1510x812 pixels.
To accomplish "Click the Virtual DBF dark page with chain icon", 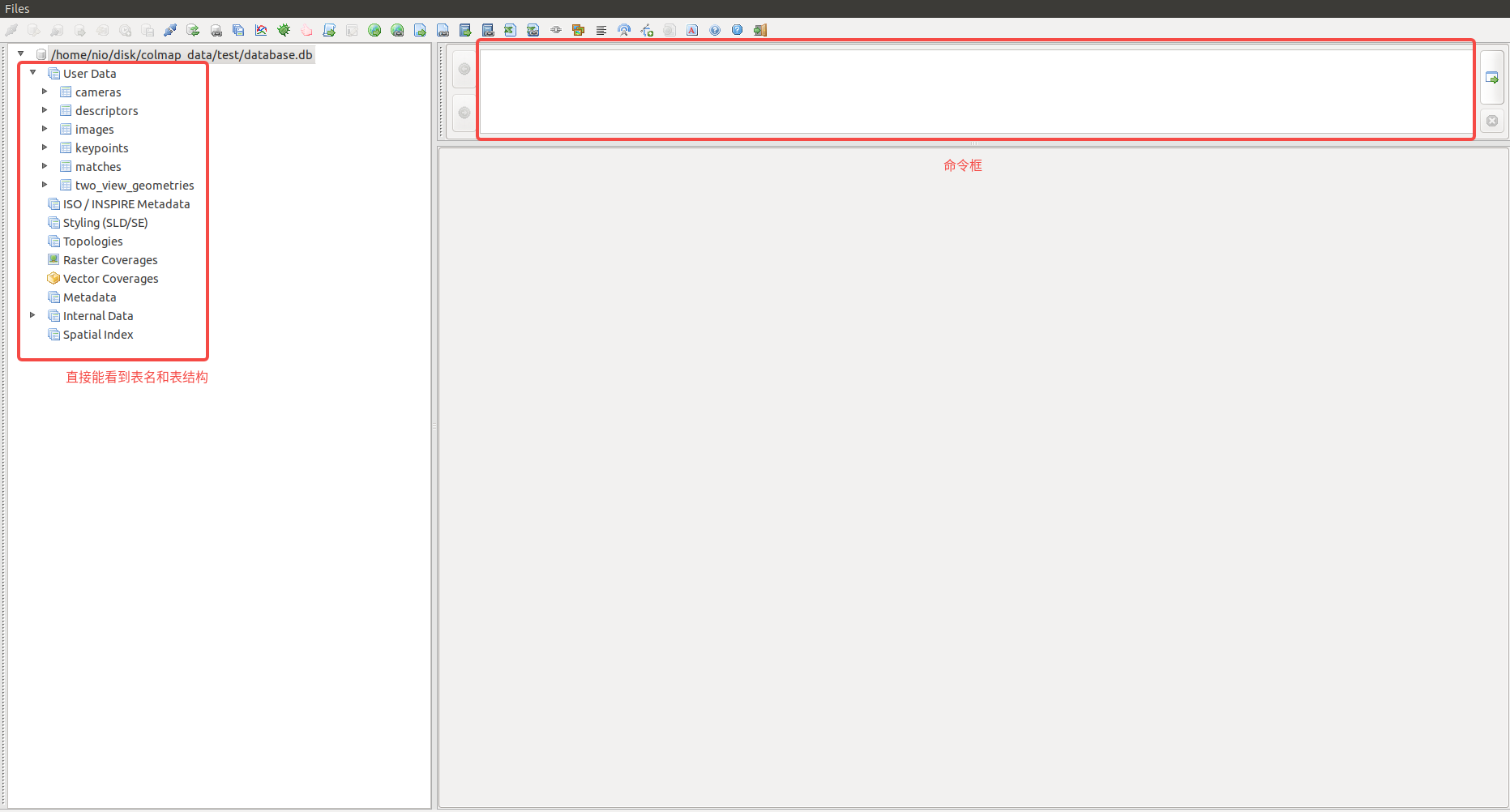I will coord(488,30).
